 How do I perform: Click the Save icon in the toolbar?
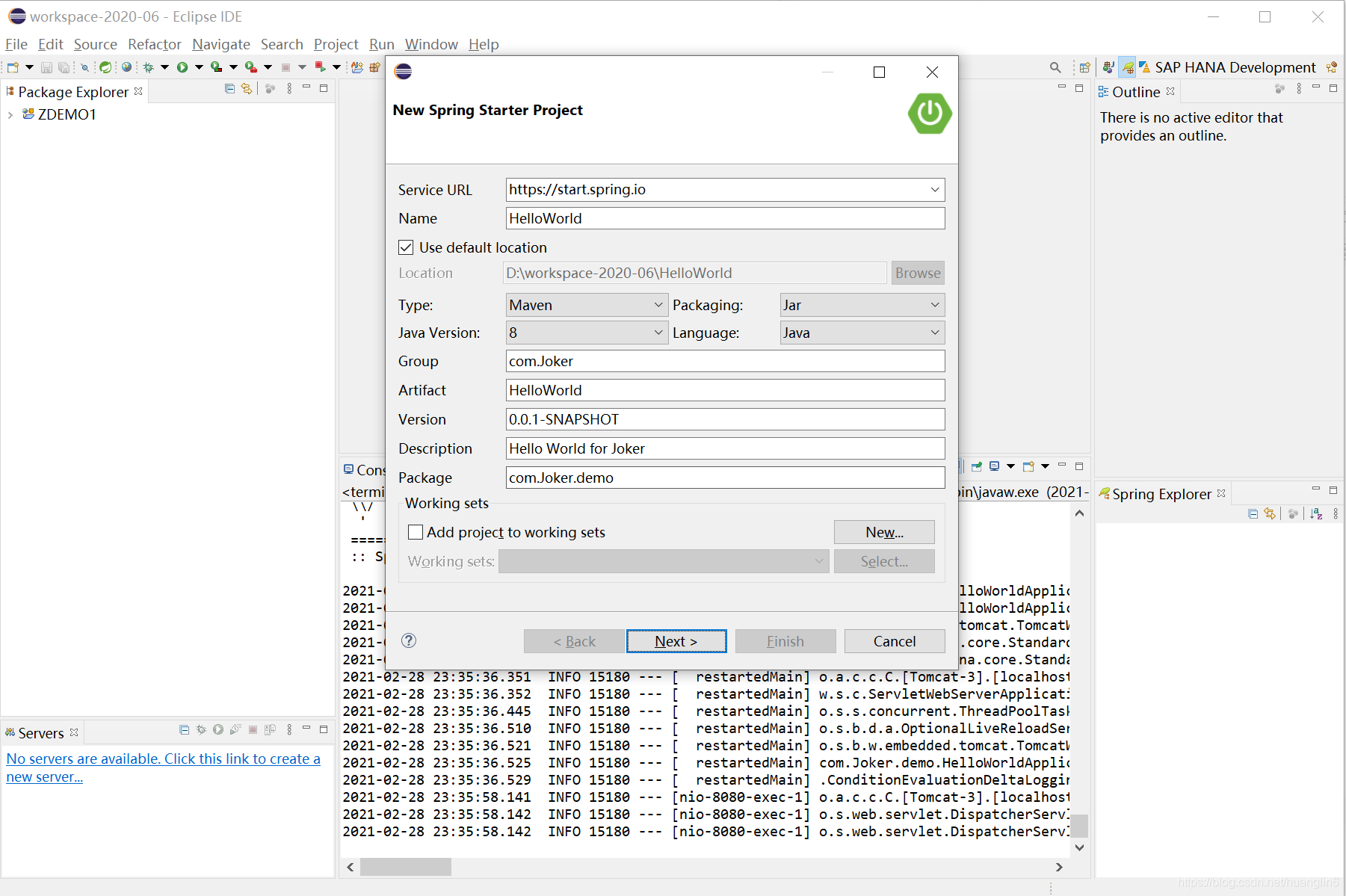coord(46,67)
